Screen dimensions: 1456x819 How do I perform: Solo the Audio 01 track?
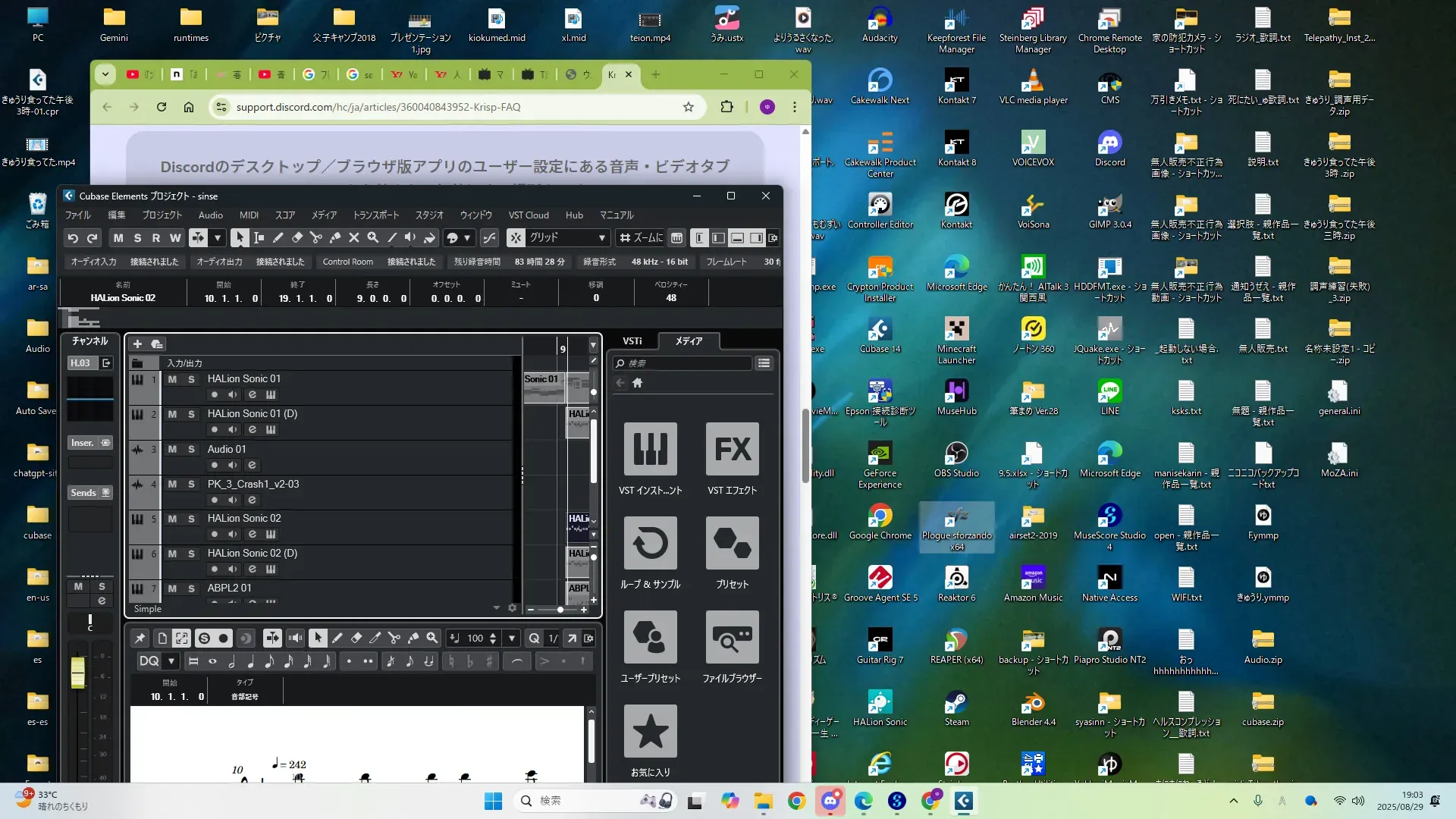pos(191,450)
